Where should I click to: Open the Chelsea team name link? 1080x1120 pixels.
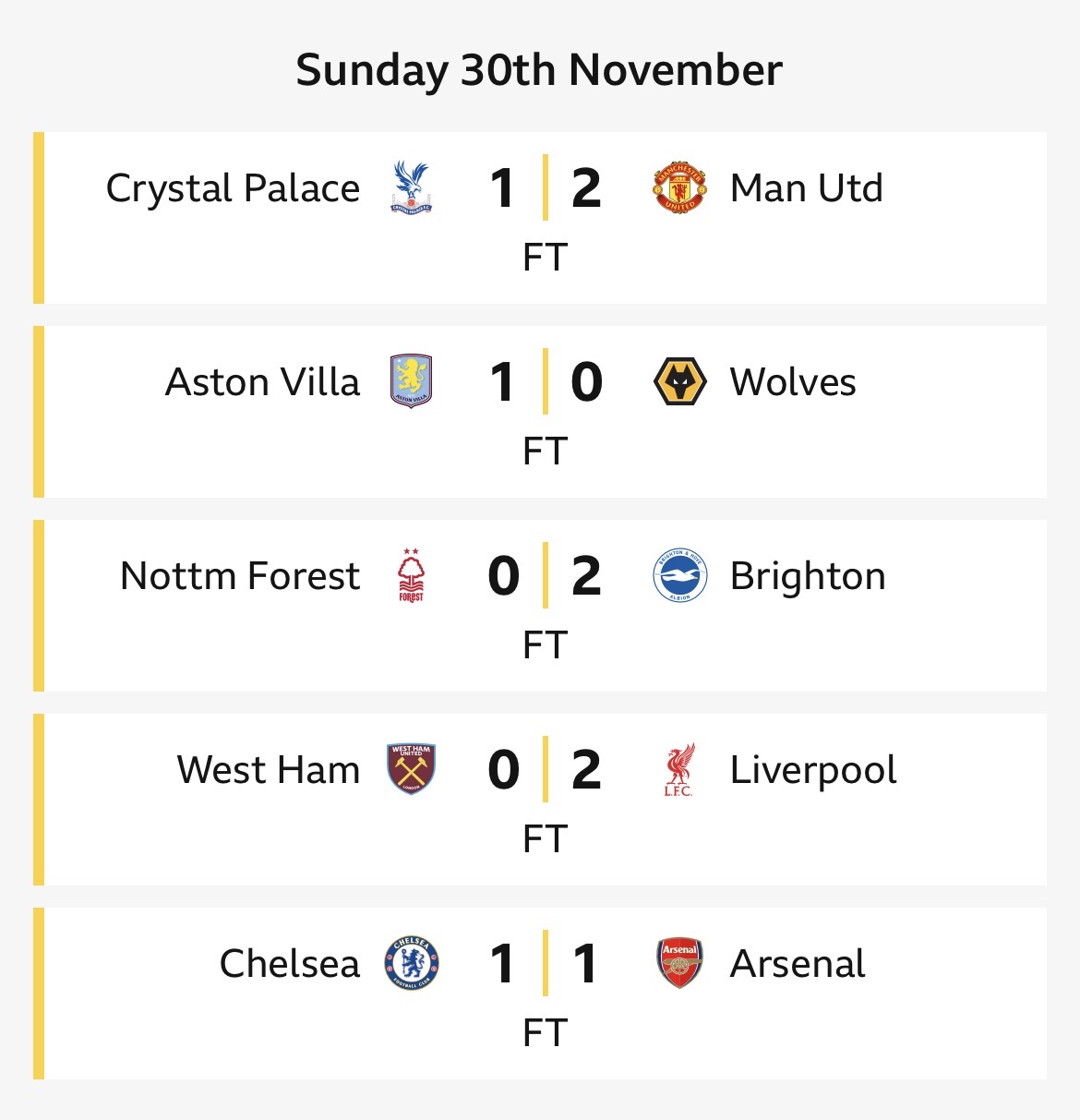[x=289, y=964]
